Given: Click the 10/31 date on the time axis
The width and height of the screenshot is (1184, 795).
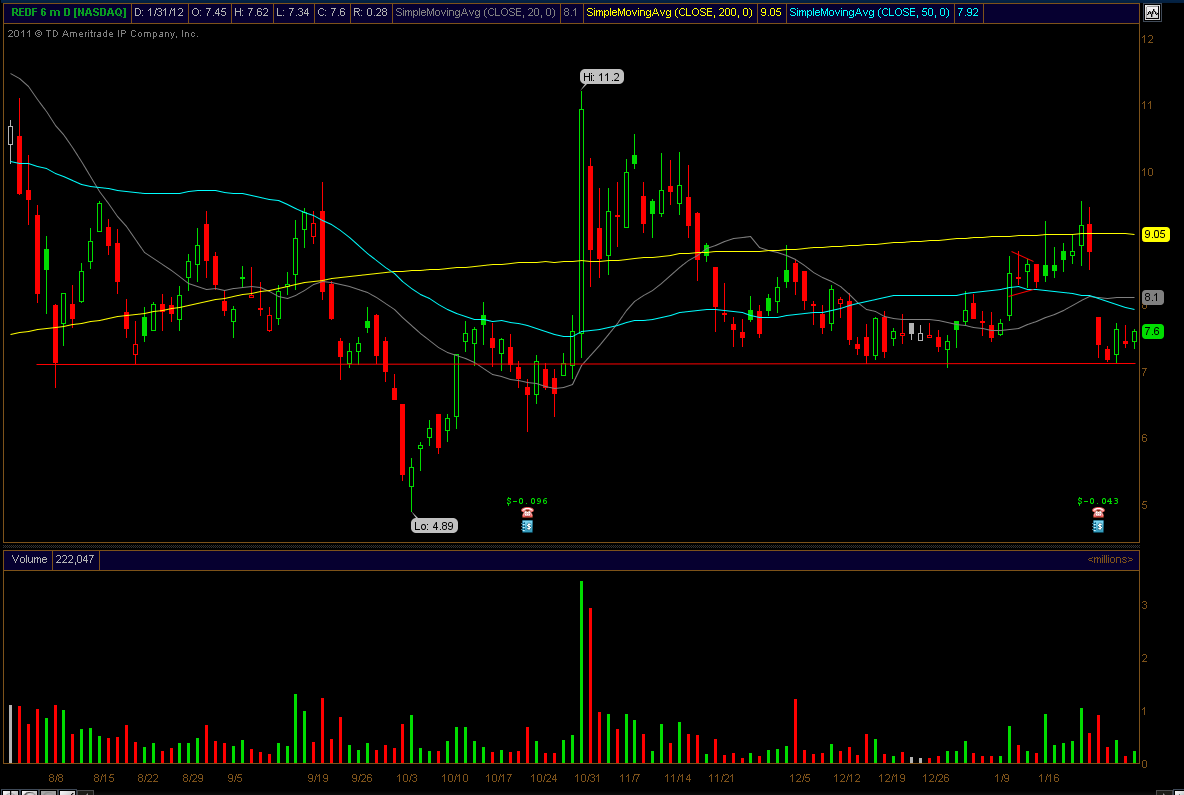Looking at the screenshot, I should point(587,778).
